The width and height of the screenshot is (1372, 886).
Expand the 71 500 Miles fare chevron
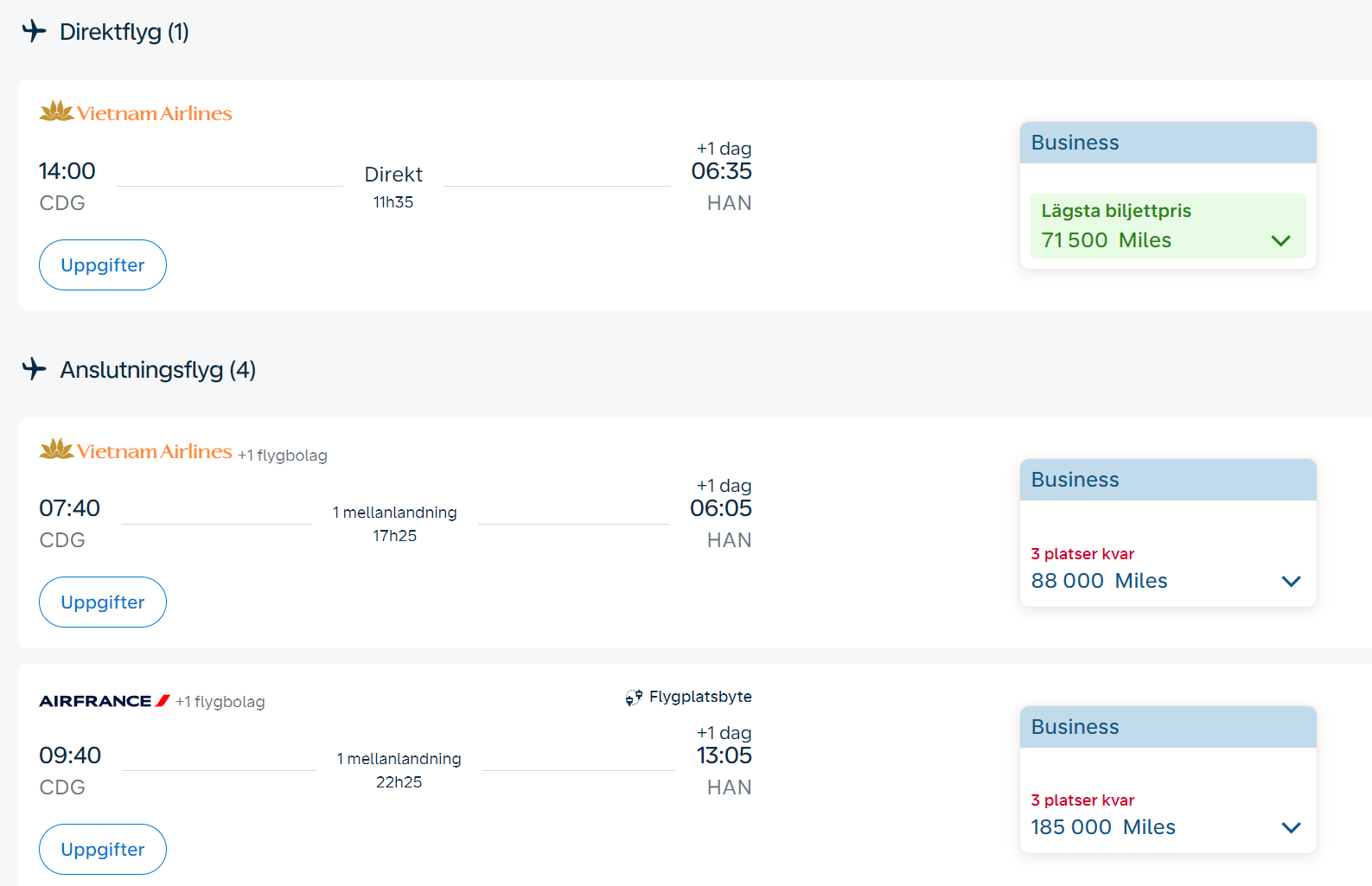point(1280,240)
